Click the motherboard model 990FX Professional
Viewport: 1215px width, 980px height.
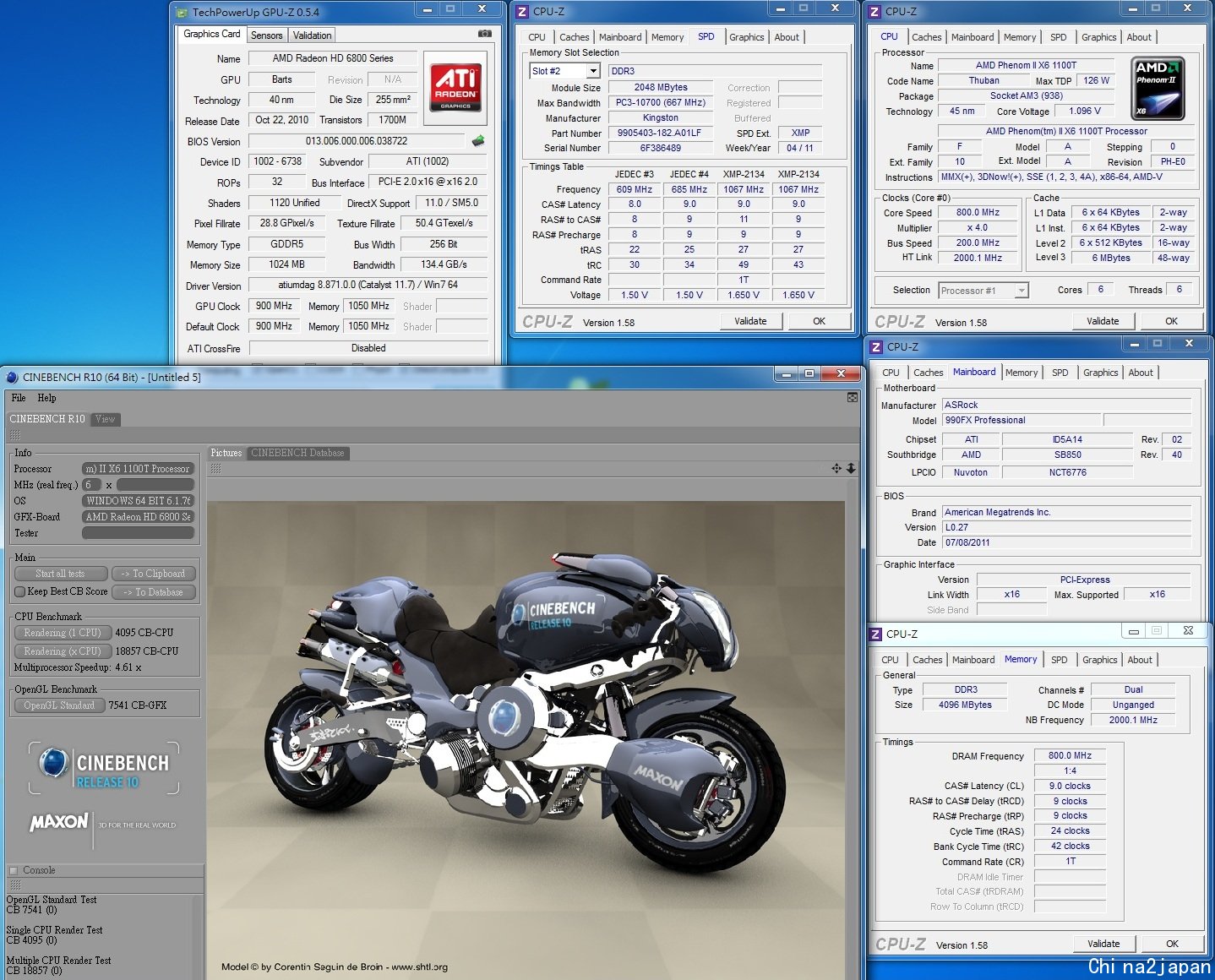coord(1022,420)
